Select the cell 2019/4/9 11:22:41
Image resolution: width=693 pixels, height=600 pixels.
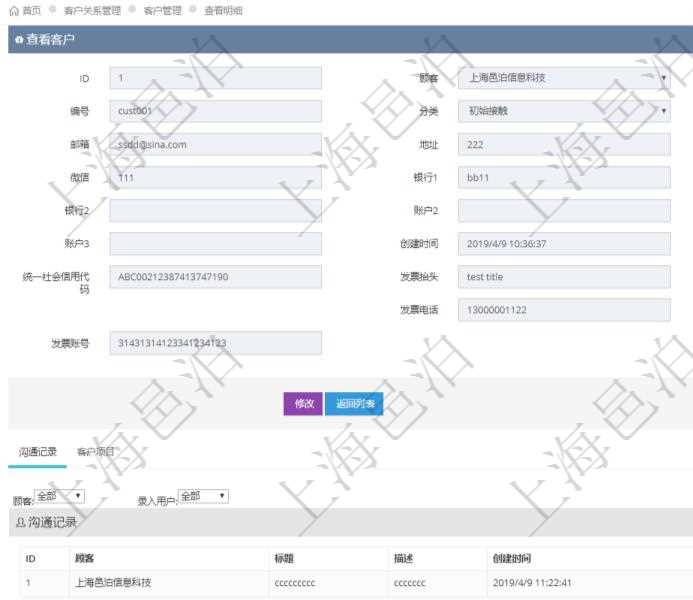pyautogui.click(x=532, y=583)
